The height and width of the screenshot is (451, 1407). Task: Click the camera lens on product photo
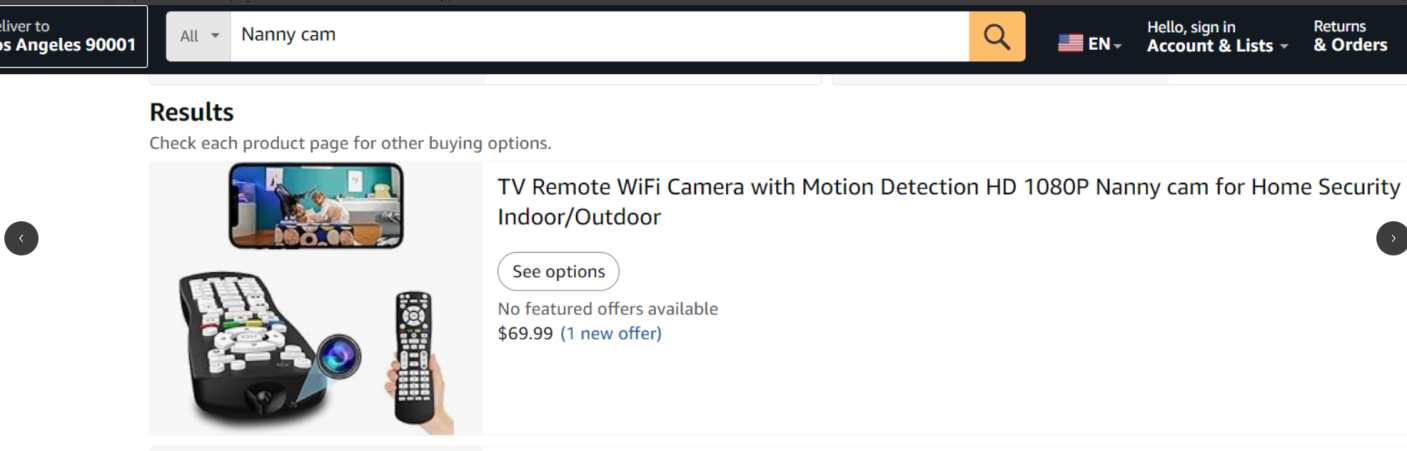341,354
